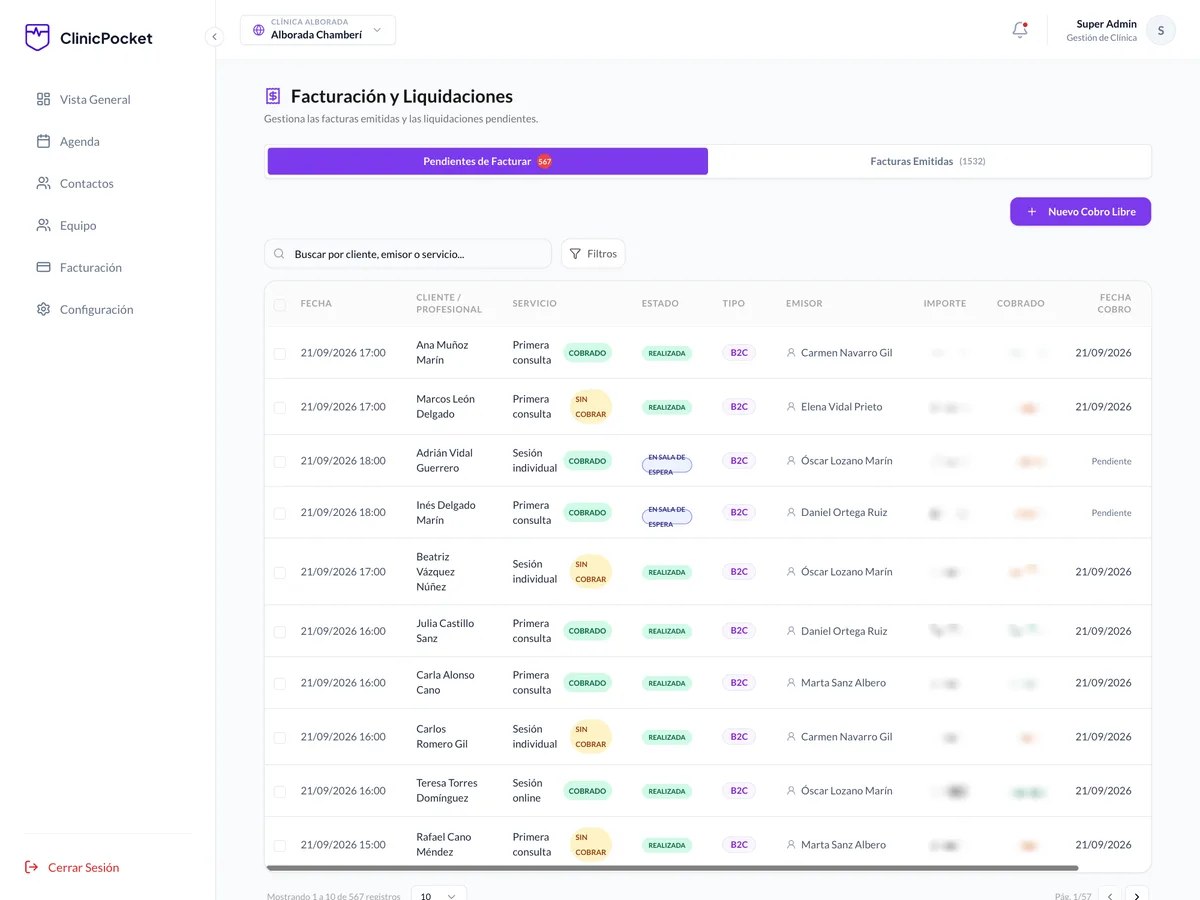Open the notifications bell
This screenshot has height=900, width=1200.
(1020, 30)
